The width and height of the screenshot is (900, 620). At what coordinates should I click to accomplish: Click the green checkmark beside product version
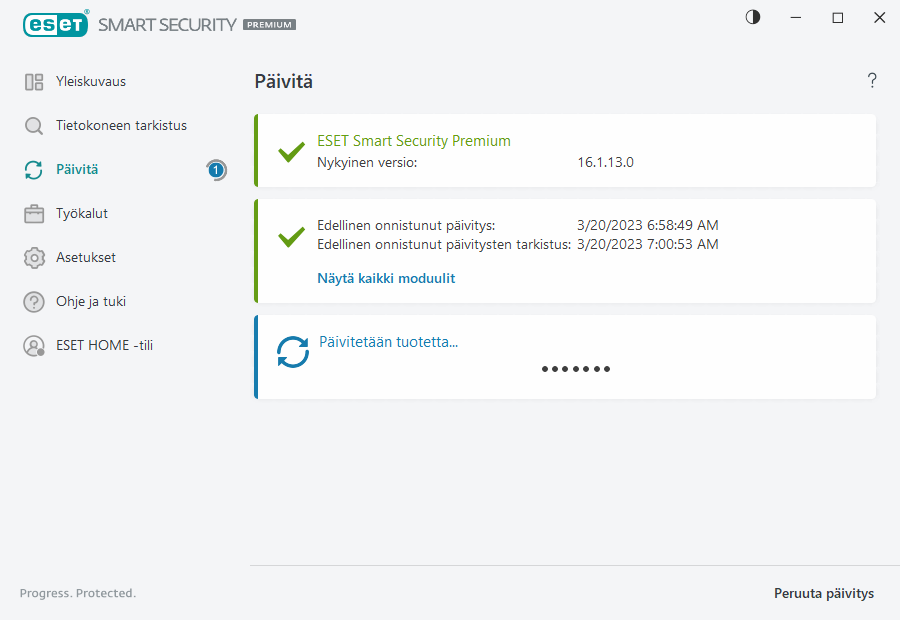pyautogui.click(x=291, y=152)
